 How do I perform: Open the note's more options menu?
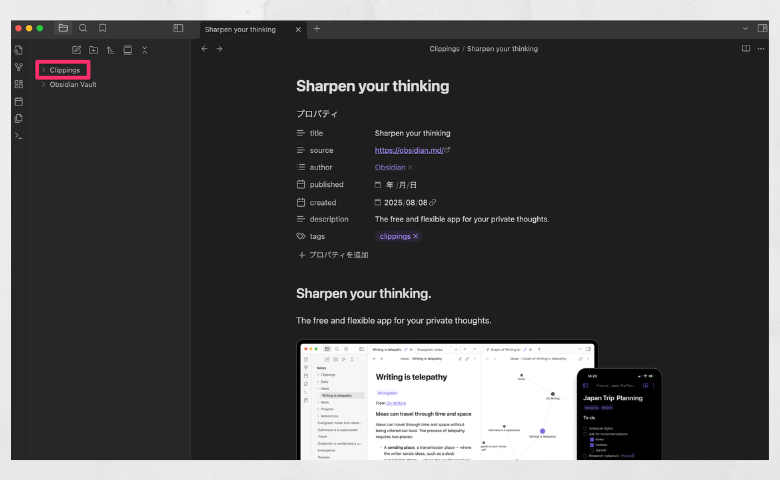click(761, 49)
